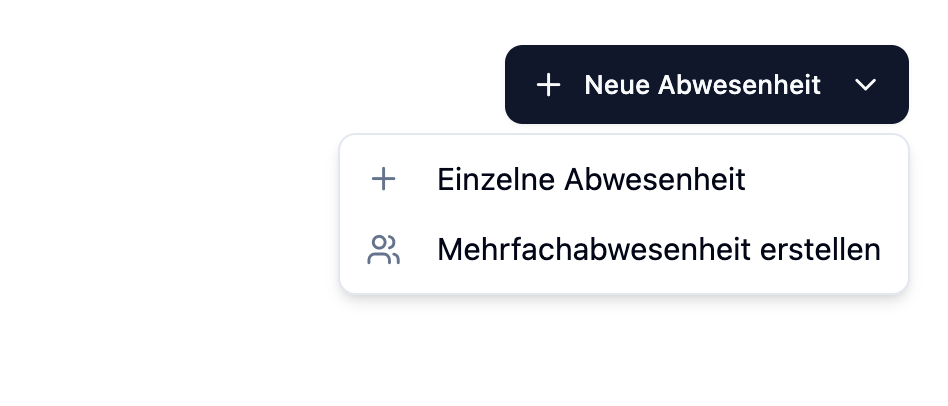Pick the second dropdown option Mehrfachabwesenheit erstellen
The width and height of the screenshot is (948, 406).
coord(658,250)
